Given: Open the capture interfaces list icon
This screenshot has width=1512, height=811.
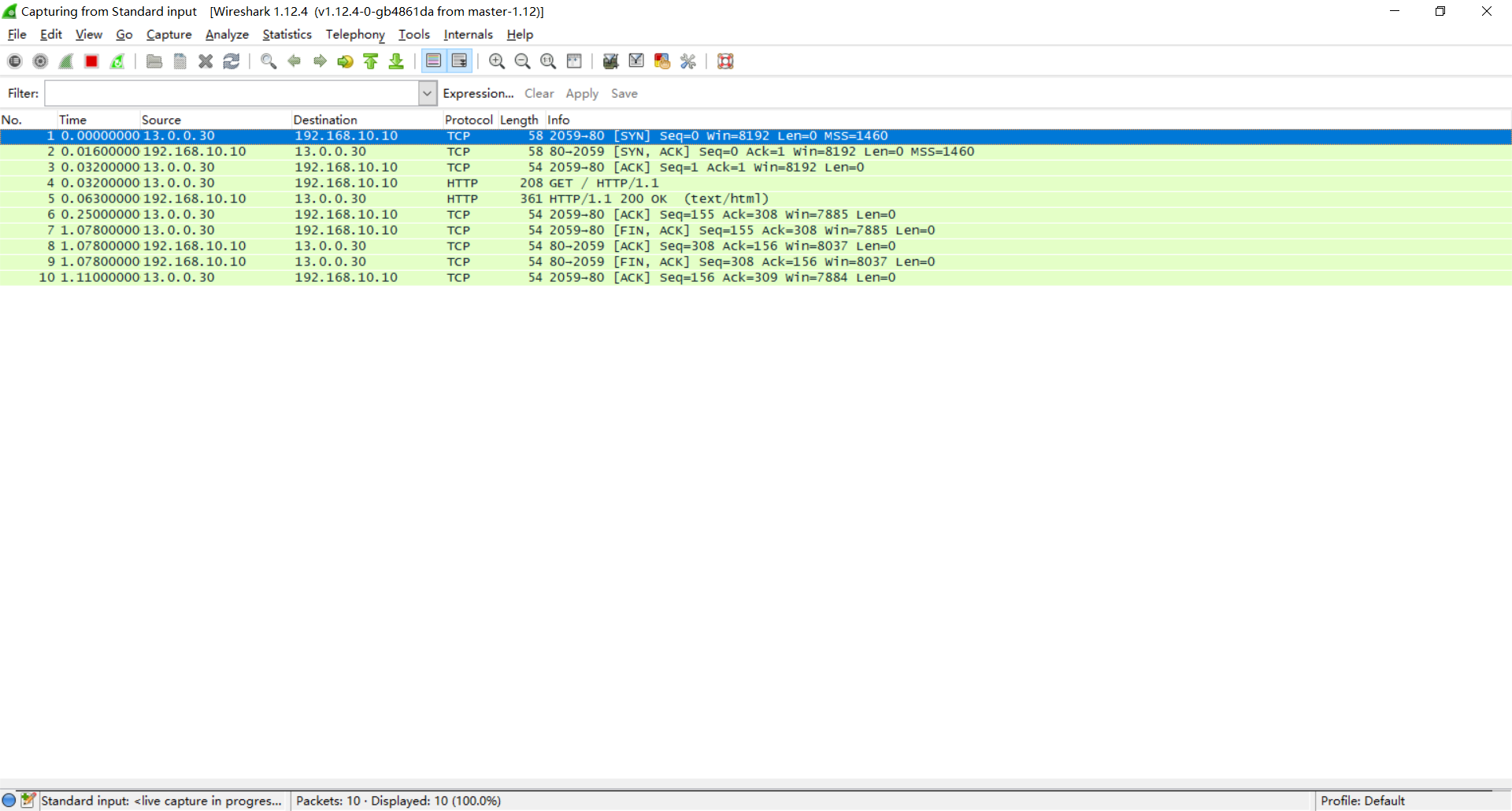Looking at the screenshot, I should (x=15, y=61).
